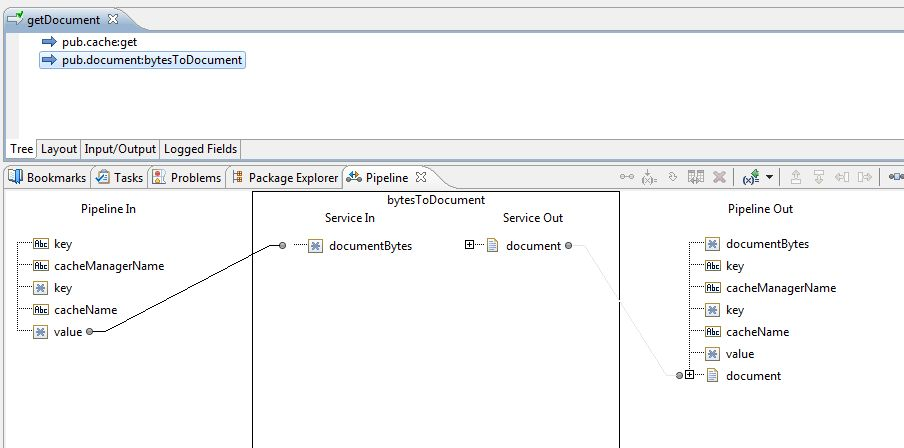Open the Bookmarks view tab
The image size is (904, 448).
pos(48,178)
